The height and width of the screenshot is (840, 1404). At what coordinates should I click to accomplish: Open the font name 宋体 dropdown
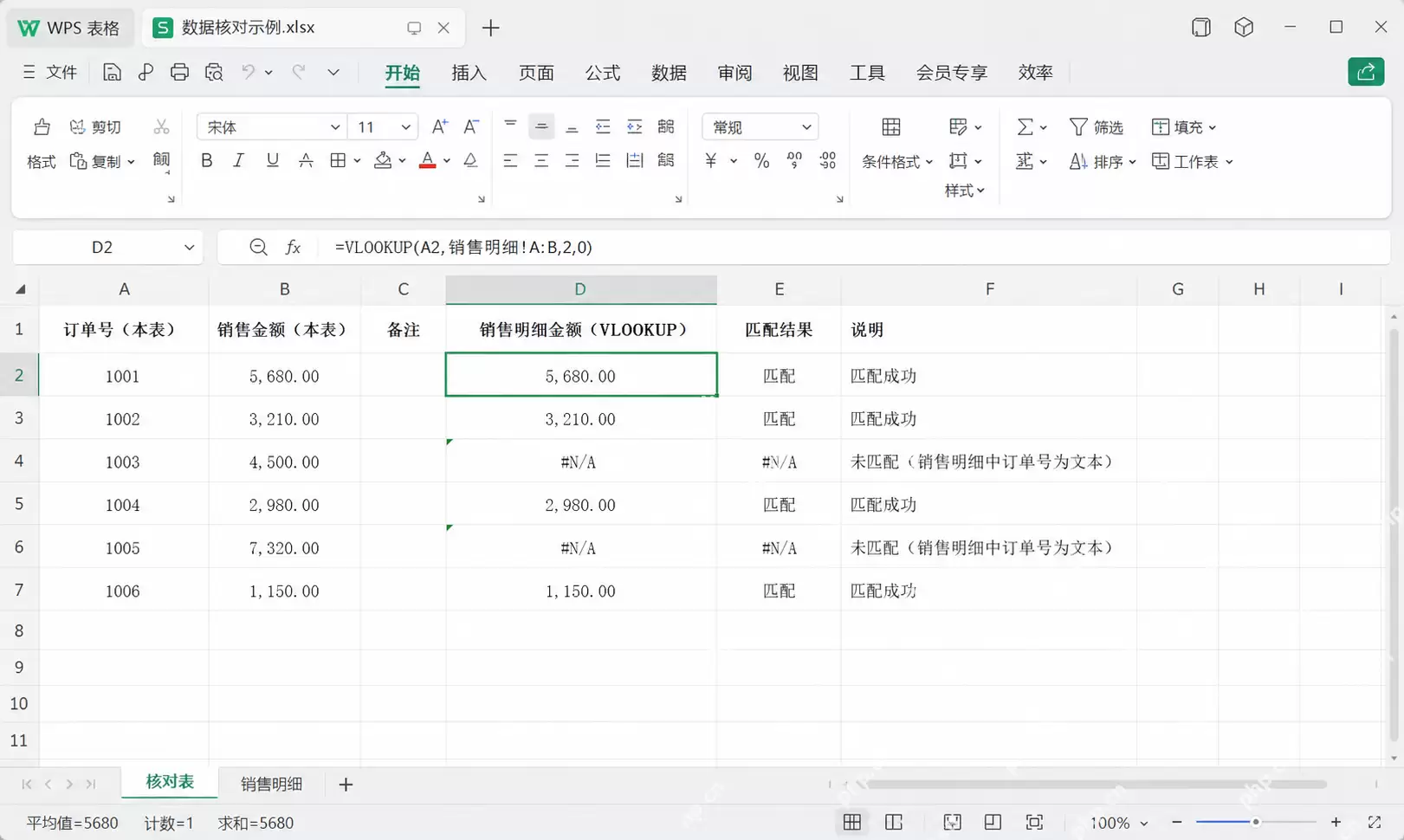click(x=334, y=127)
